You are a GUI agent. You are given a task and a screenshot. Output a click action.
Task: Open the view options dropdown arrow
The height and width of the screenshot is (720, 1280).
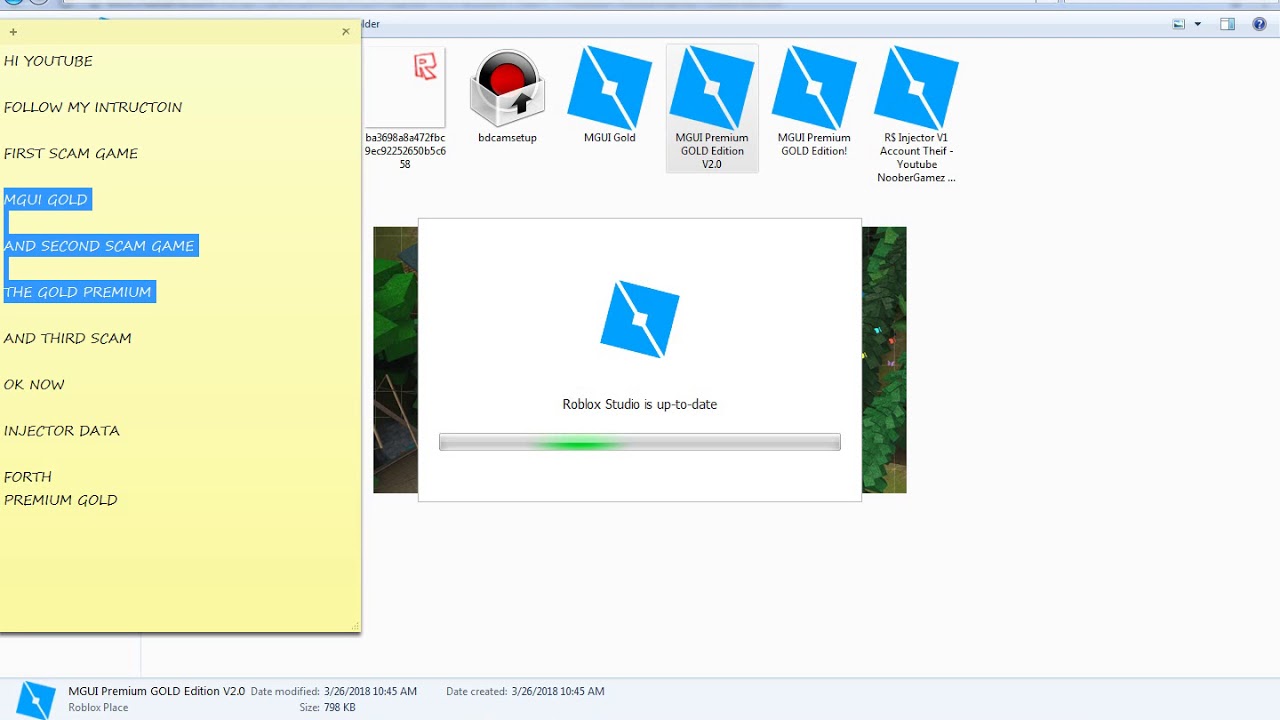click(1197, 24)
